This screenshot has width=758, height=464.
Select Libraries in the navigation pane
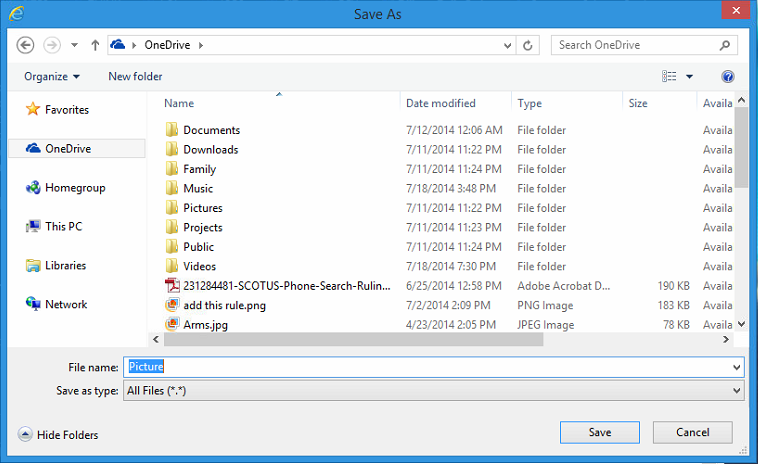[65, 265]
